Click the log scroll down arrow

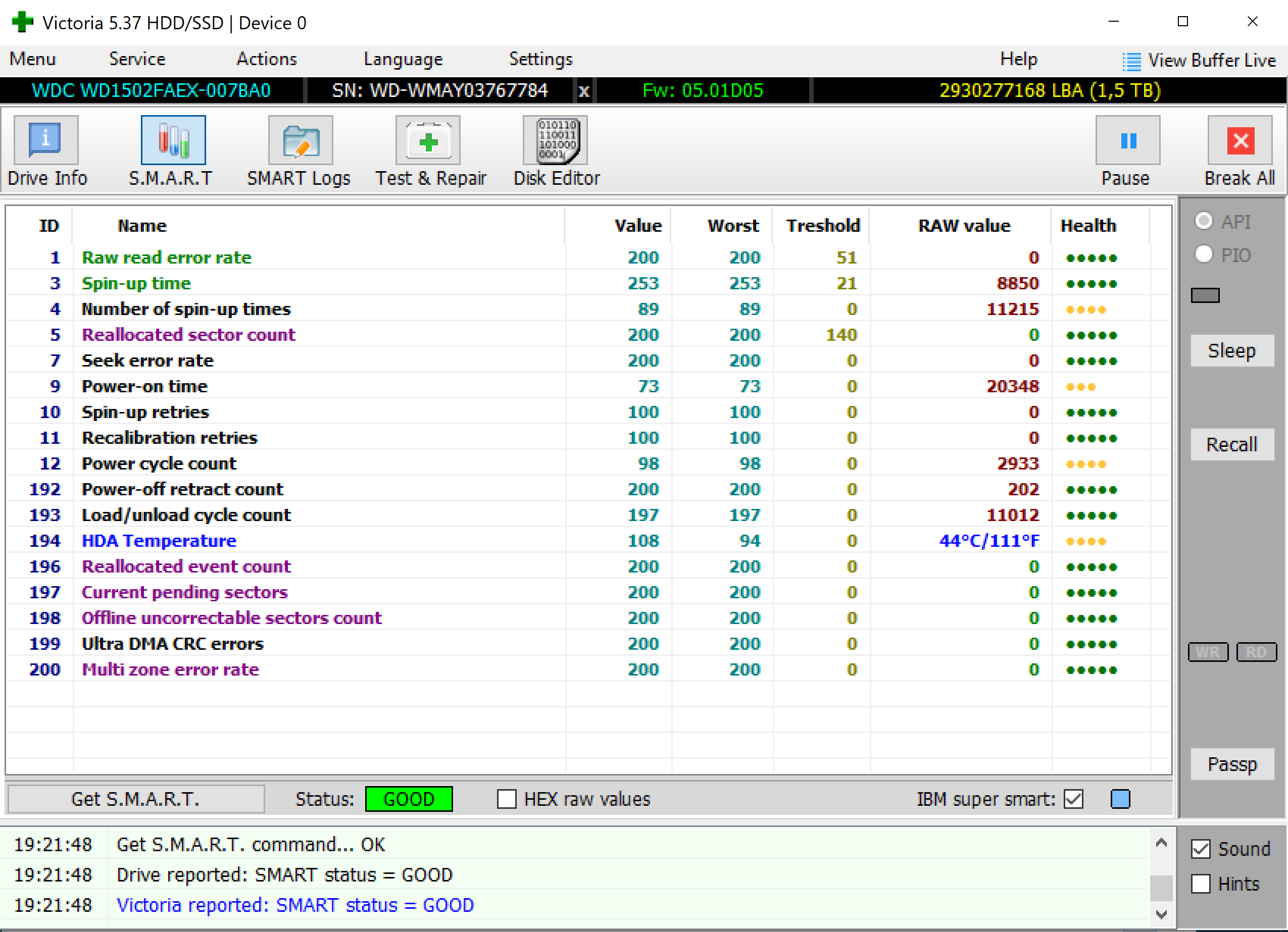[x=1161, y=914]
